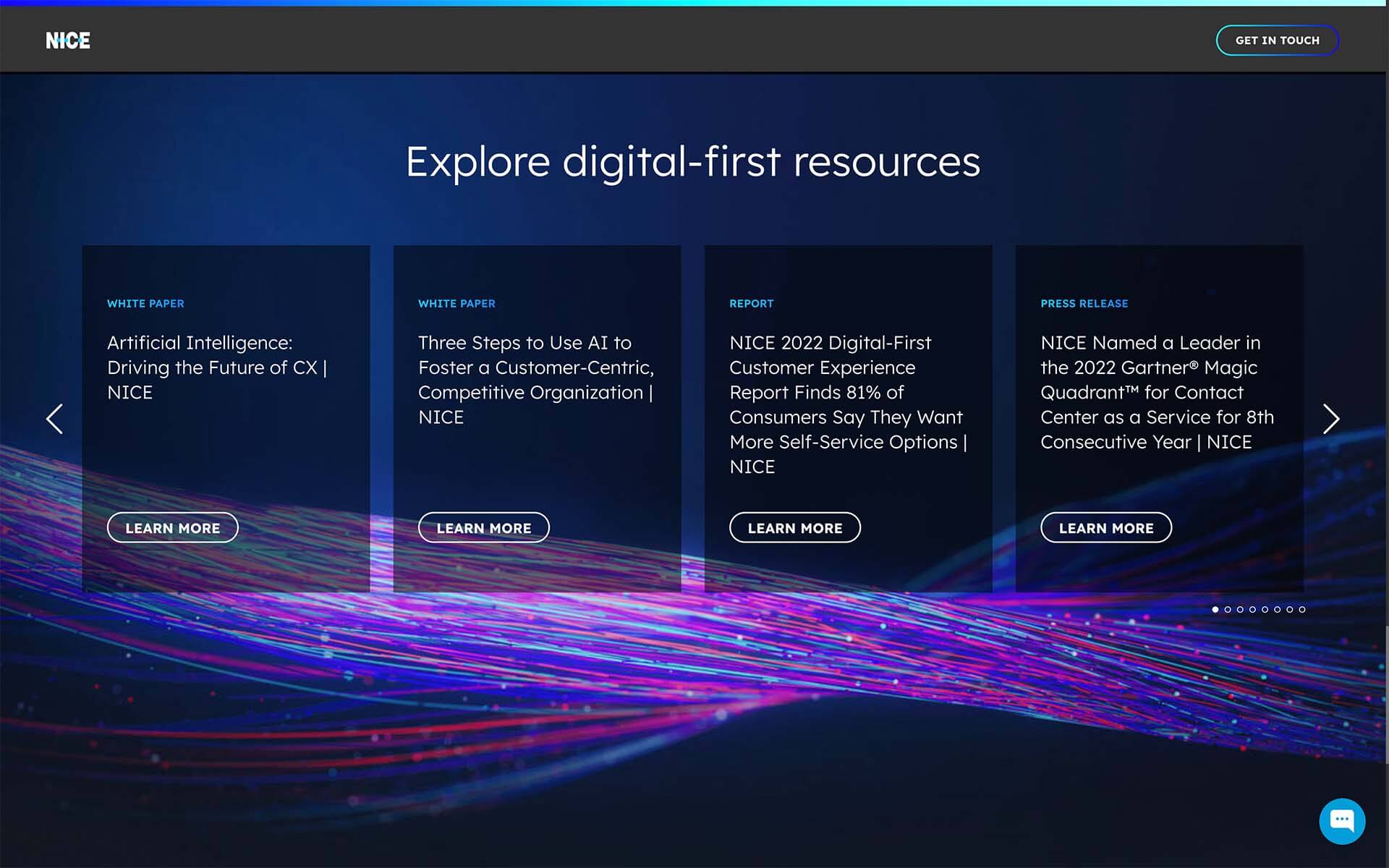Image resolution: width=1389 pixels, height=868 pixels.
Task: Select the fifth carousel pagination dot
Action: click(1265, 610)
